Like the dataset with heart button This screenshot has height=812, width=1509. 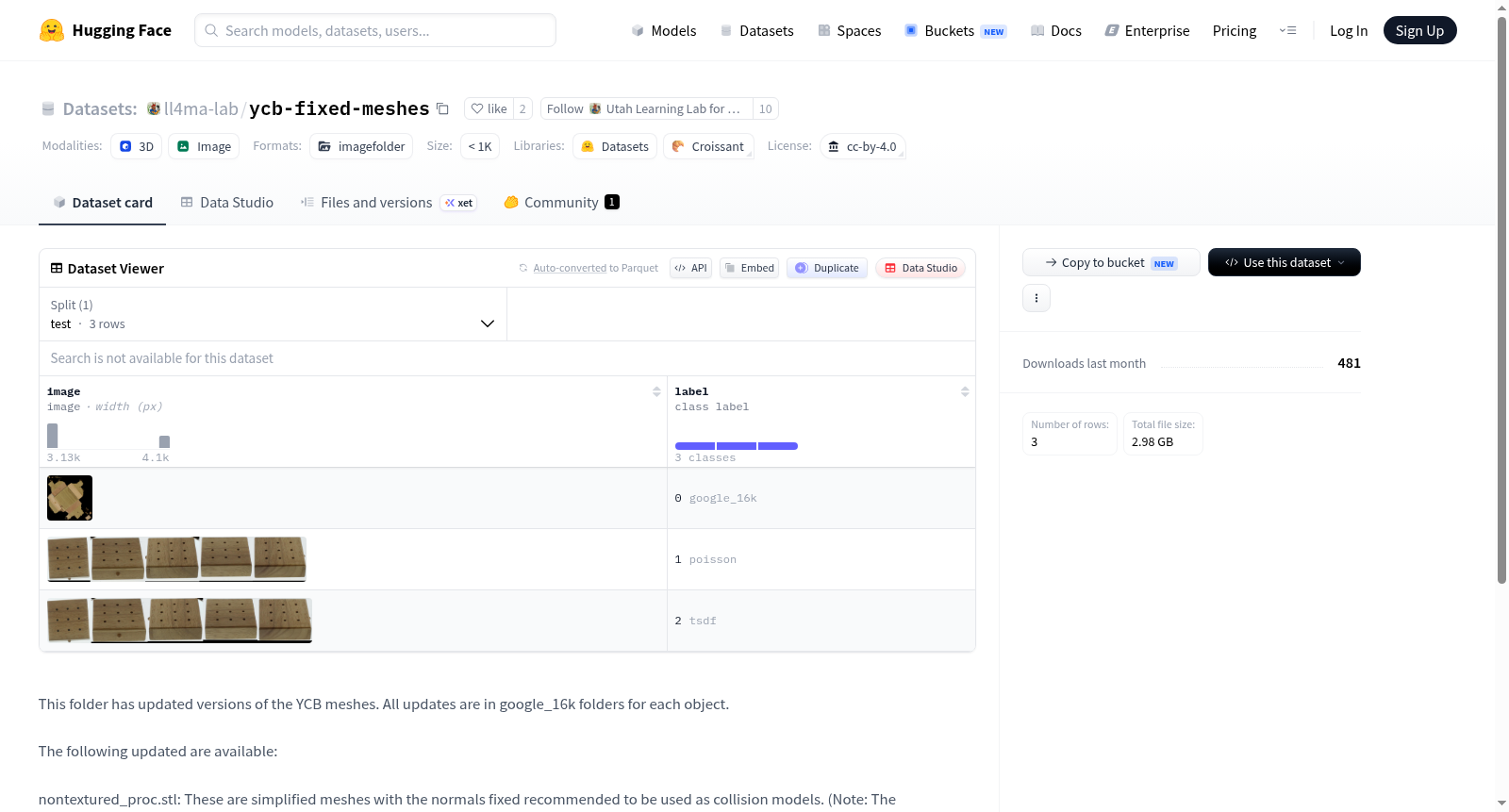point(489,108)
